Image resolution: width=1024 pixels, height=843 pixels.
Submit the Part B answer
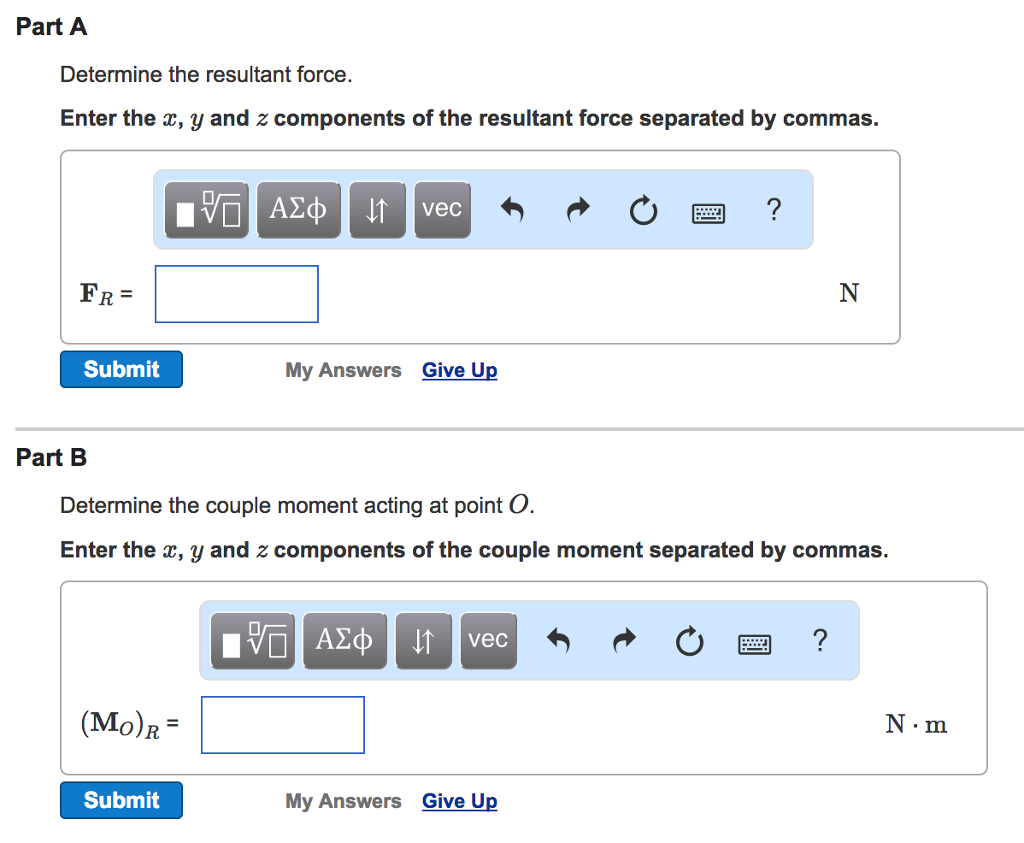tap(121, 800)
